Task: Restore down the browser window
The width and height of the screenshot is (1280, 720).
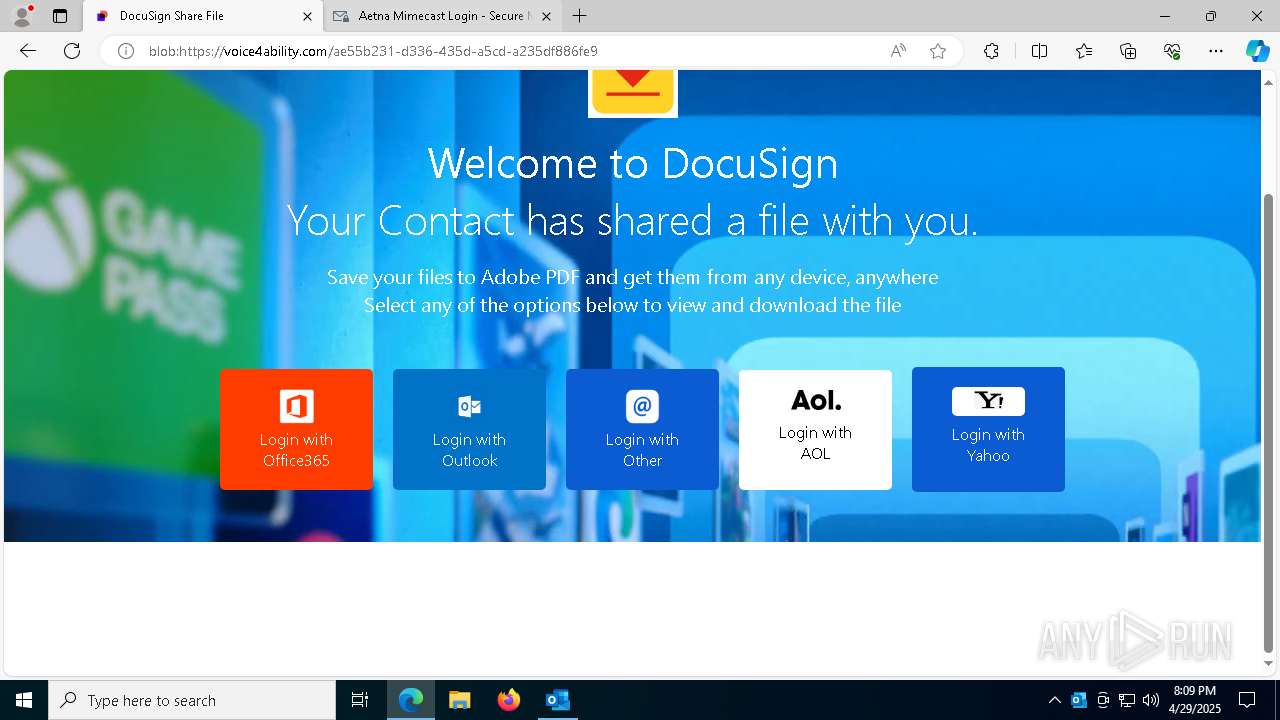Action: [x=1211, y=16]
